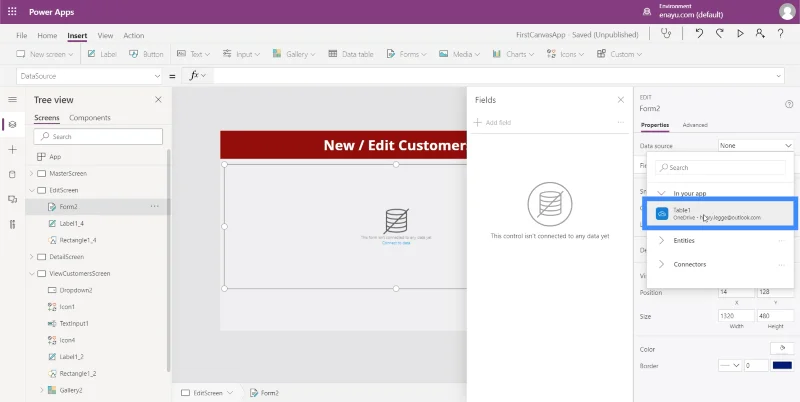Open the File menu

click(21, 35)
